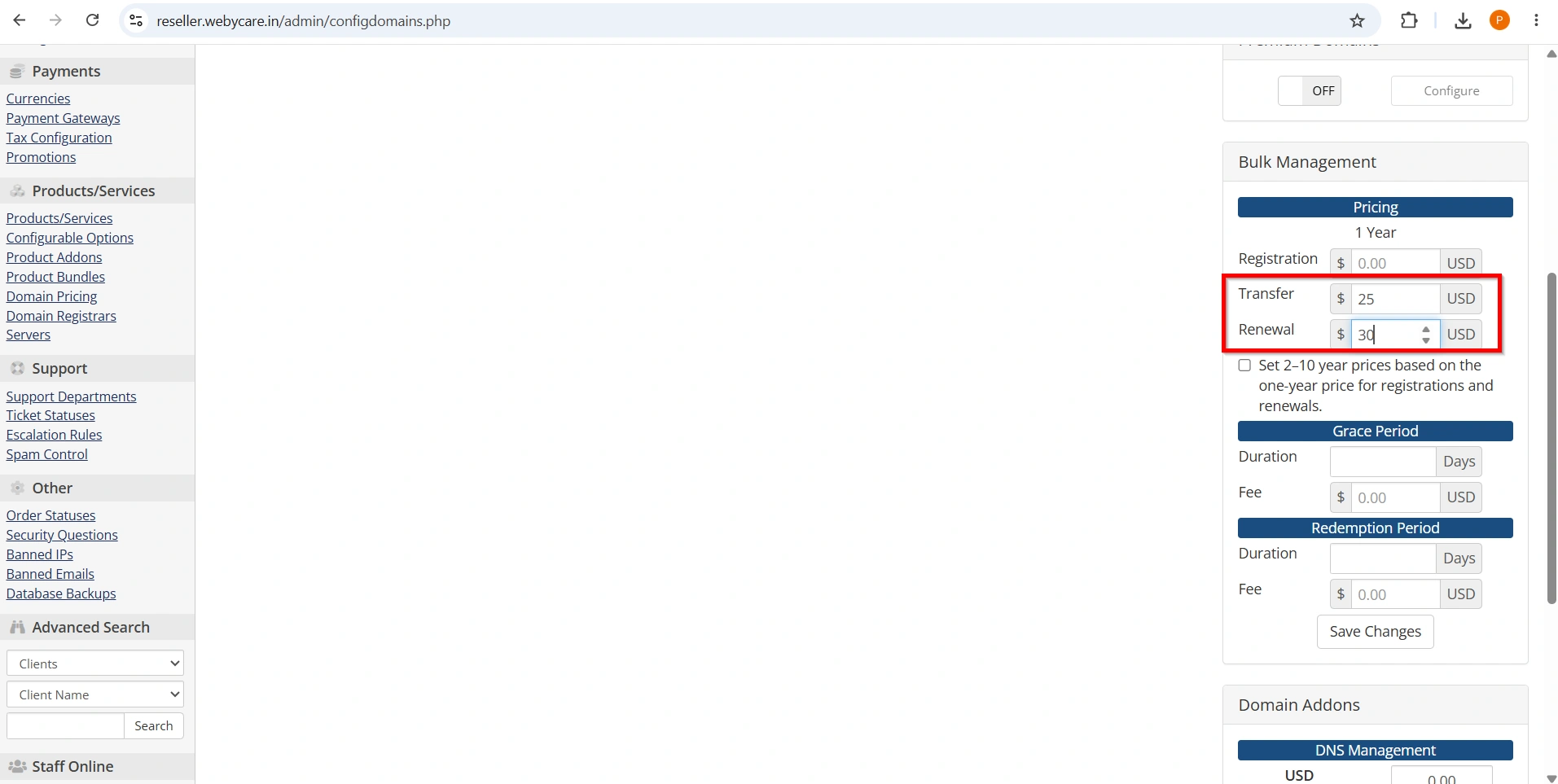Open the Banned Emails link
Viewport: 1558px width, 784px height.
coord(50,574)
